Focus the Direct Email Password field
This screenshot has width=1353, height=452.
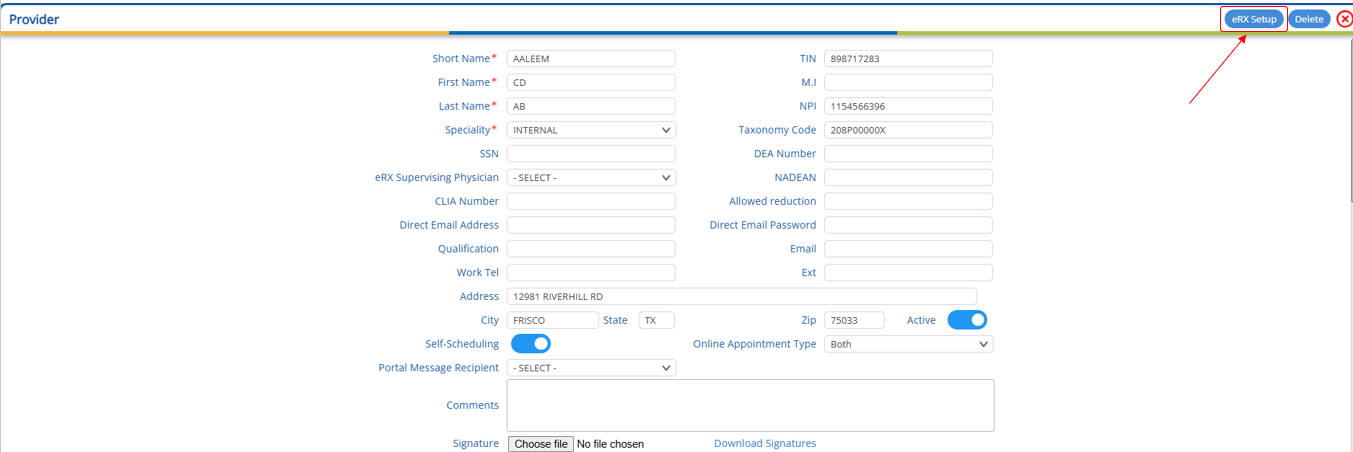coord(908,225)
